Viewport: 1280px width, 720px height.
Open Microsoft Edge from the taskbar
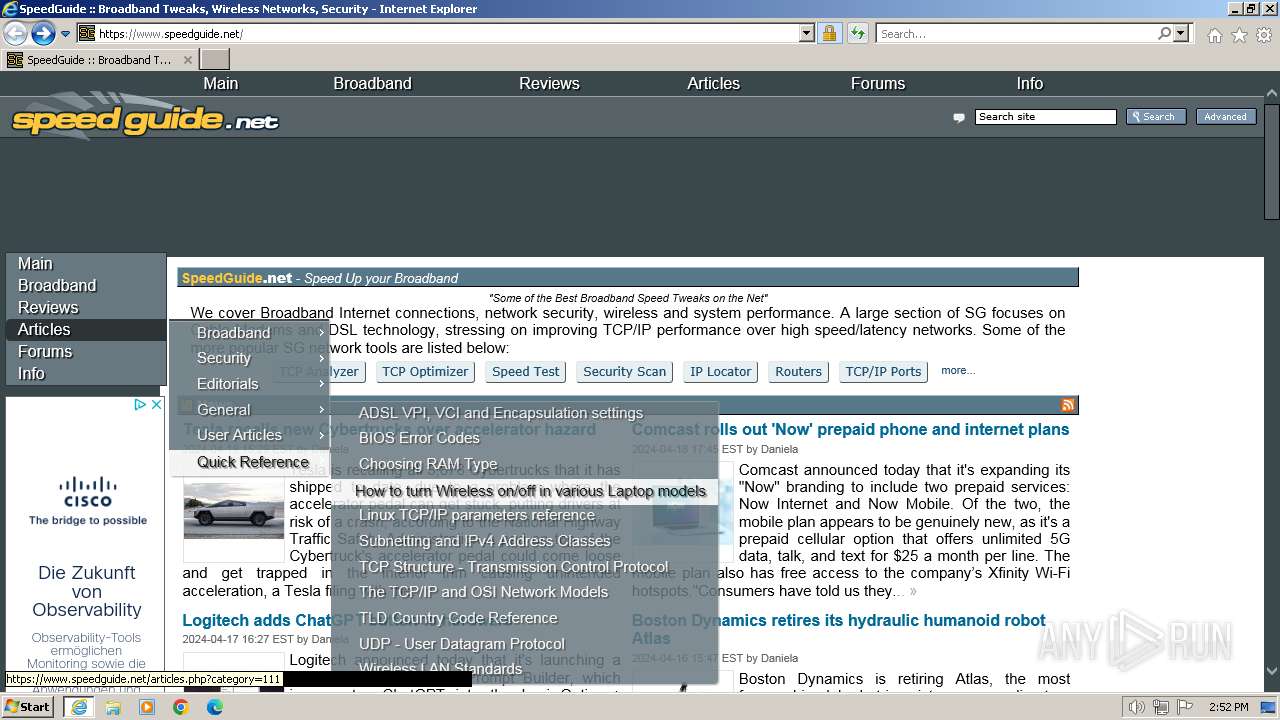point(214,707)
